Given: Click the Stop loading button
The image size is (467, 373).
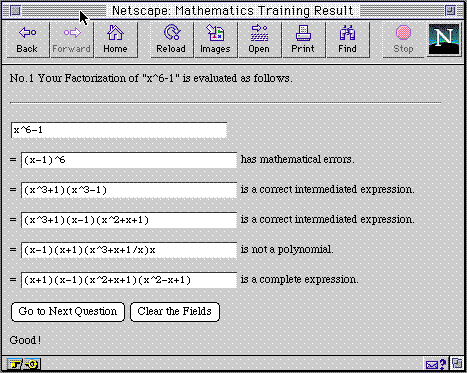Looking at the screenshot, I should coord(403,40).
